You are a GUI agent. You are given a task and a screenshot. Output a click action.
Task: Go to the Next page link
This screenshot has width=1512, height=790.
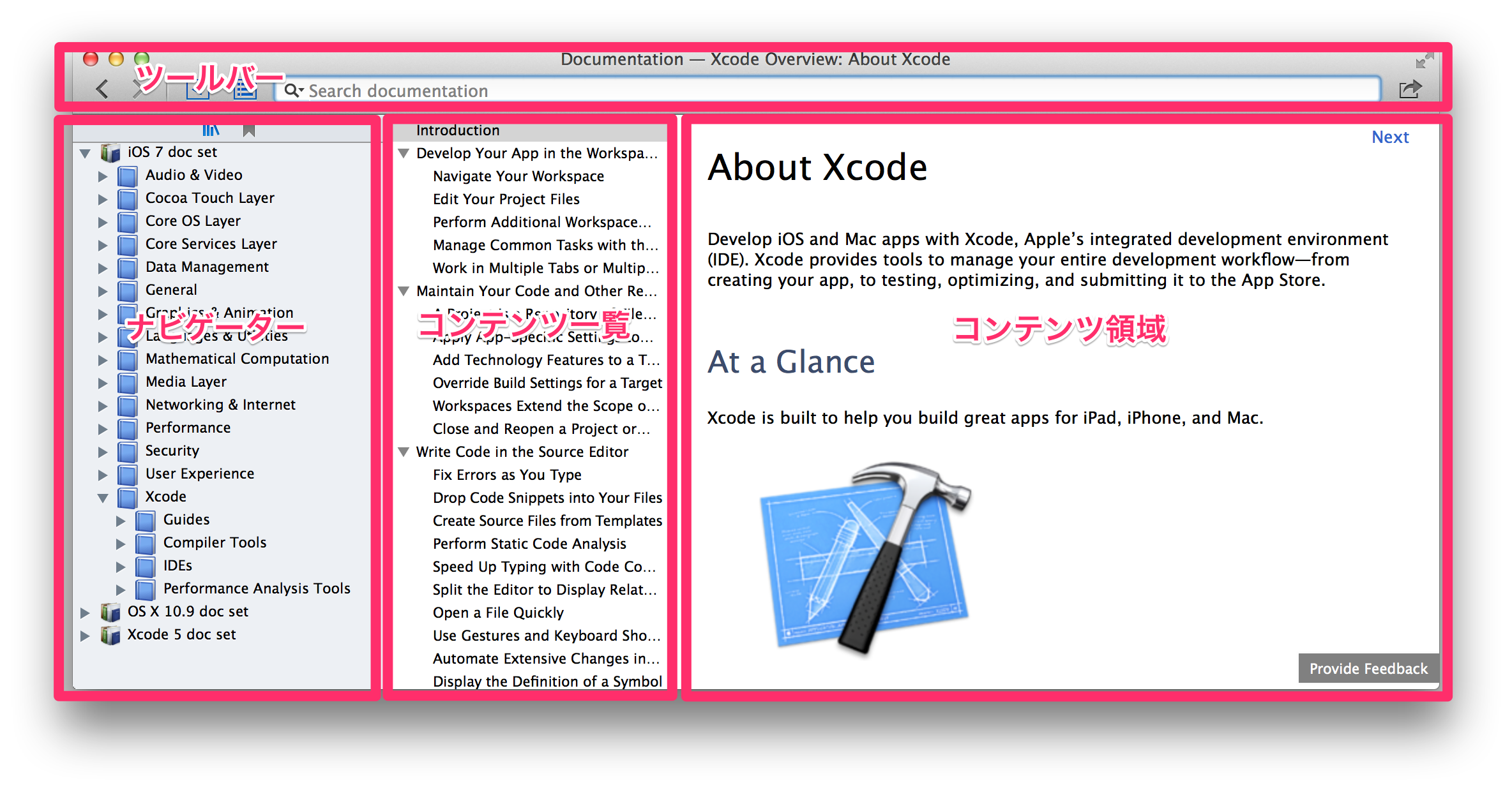pos(1390,137)
